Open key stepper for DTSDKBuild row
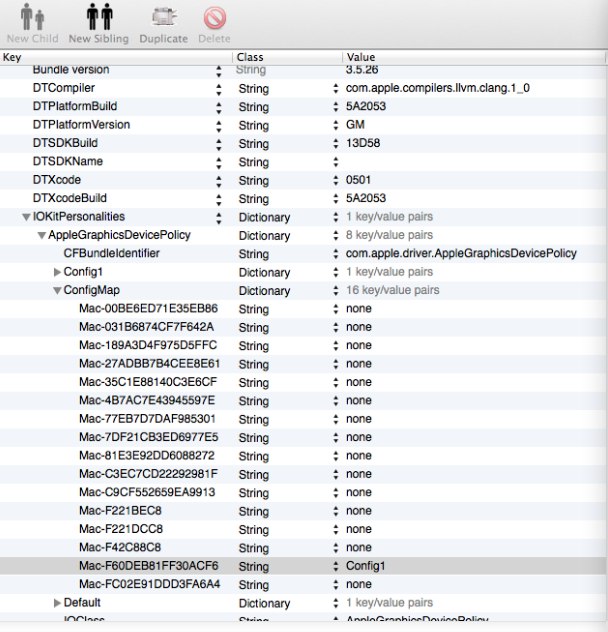The width and height of the screenshot is (608, 632). [219, 144]
